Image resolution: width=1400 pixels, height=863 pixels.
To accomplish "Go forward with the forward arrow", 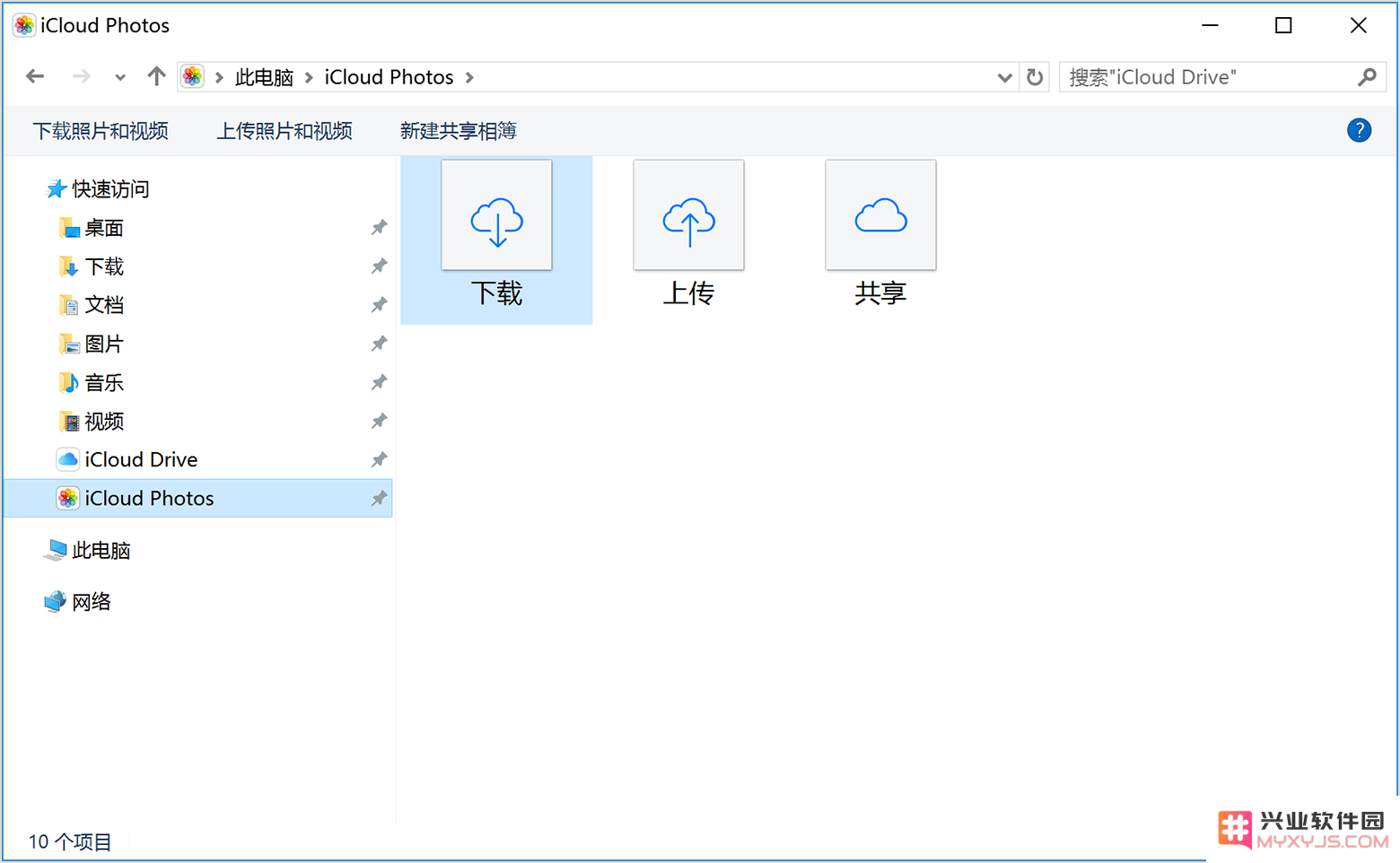I will point(81,77).
